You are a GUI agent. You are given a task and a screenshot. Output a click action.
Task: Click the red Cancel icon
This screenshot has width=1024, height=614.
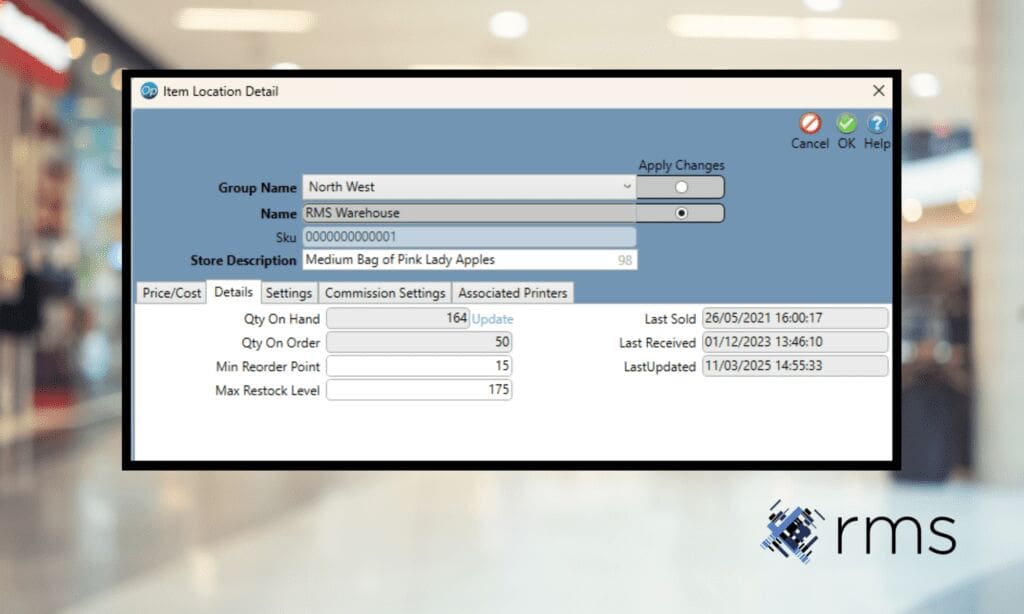810,123
